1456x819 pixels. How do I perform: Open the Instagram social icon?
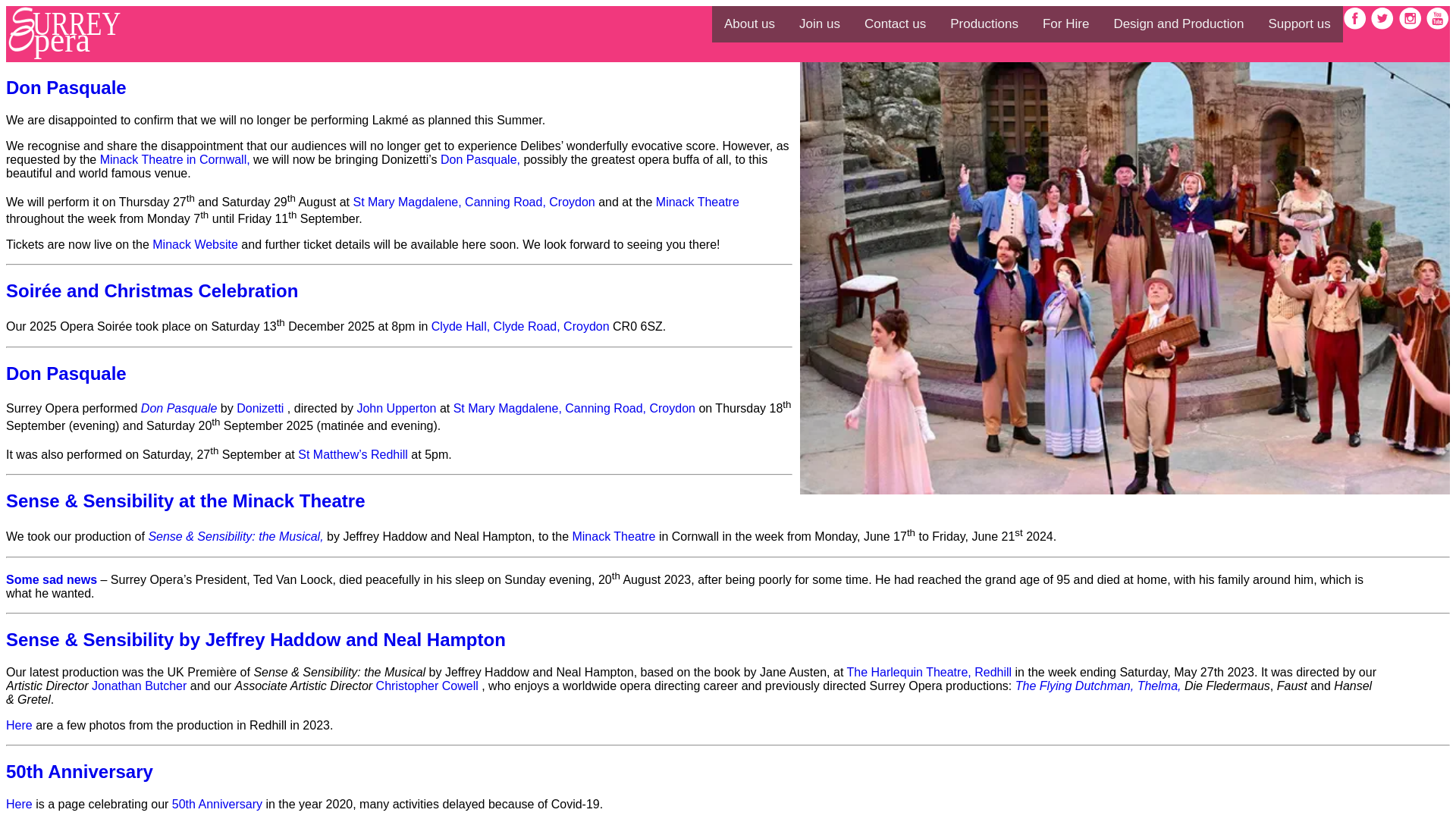pyautogui.click(x=1410, y=18)
